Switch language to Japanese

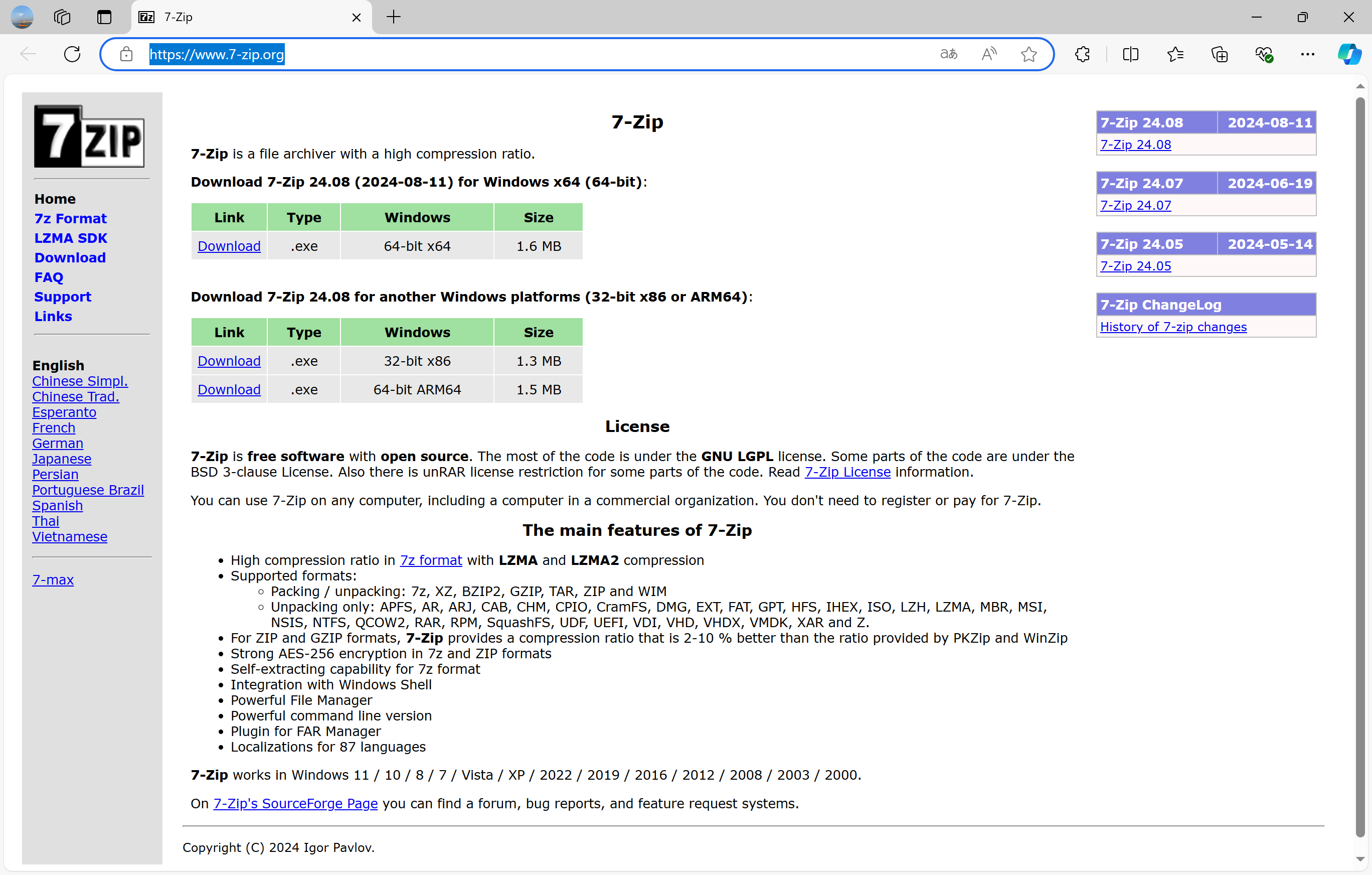point(62,459)
